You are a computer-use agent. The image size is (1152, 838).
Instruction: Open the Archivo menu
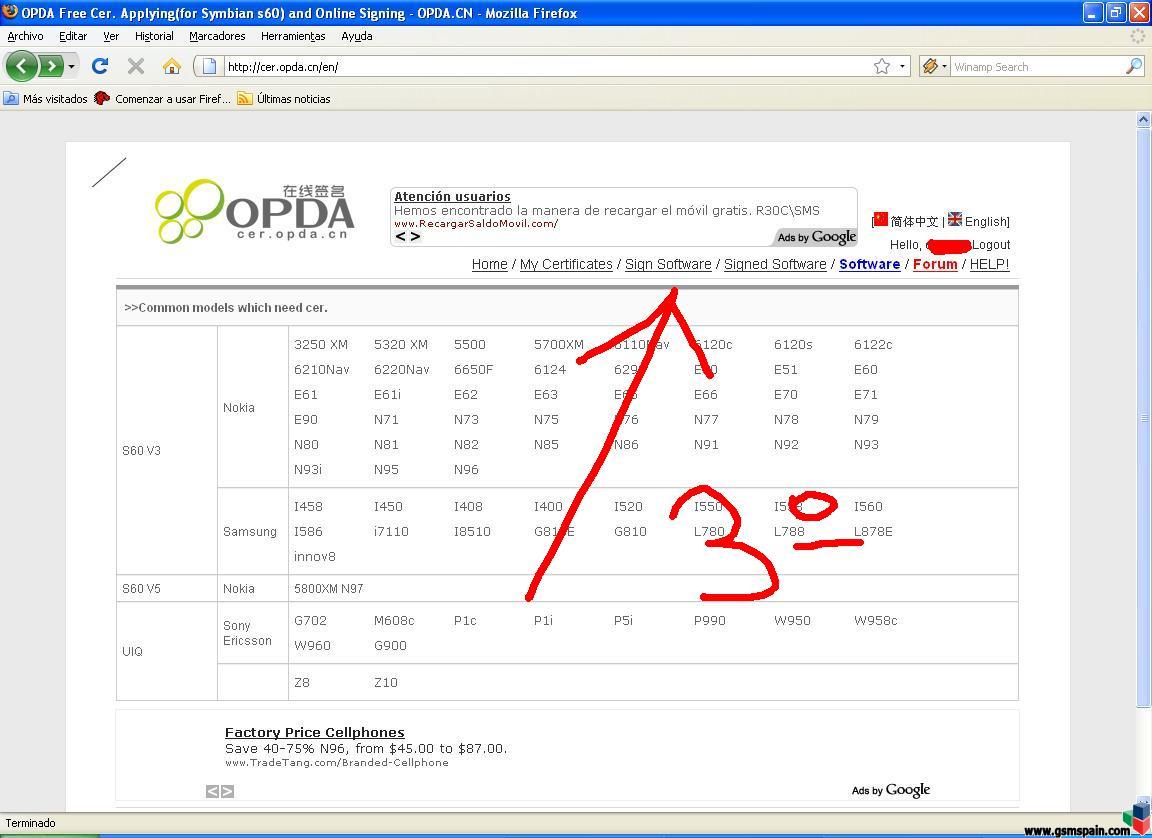25,36
